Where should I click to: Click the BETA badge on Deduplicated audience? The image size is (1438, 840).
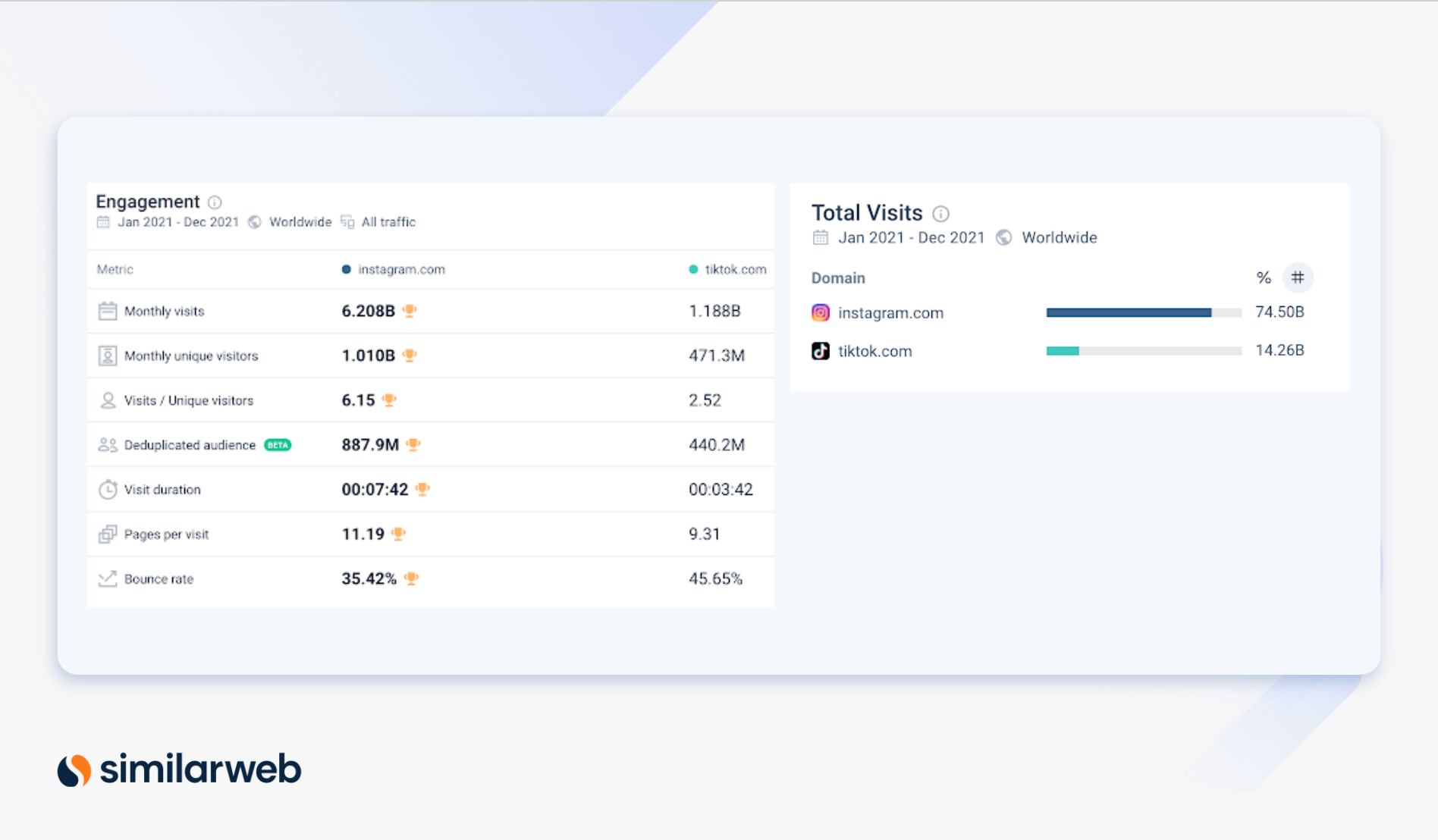pyautogui.click(x=278, y=445)
